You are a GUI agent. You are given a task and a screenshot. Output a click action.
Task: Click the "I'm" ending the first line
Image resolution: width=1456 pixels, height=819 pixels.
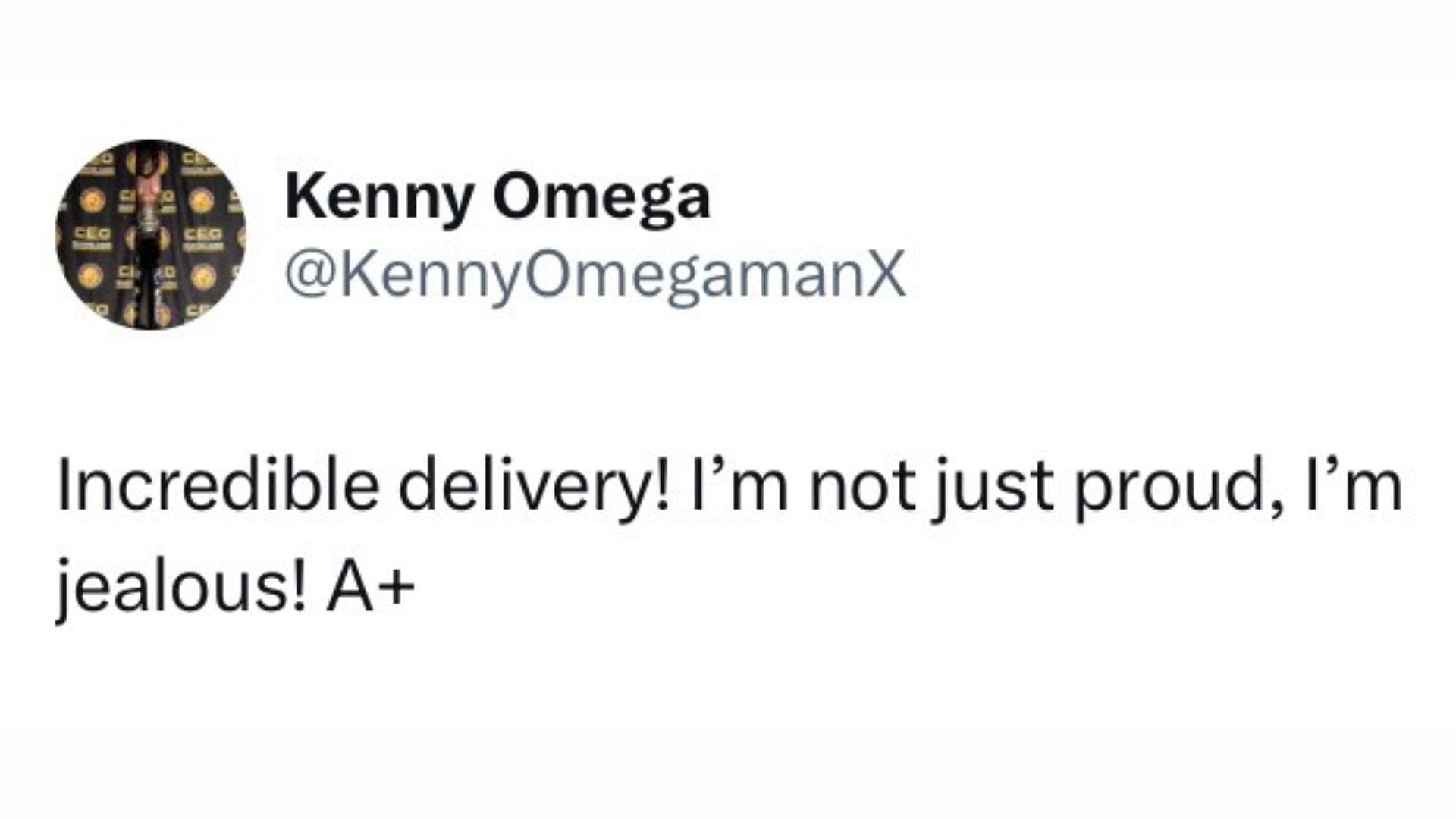pyautogui.click(x=1363, y=485)
